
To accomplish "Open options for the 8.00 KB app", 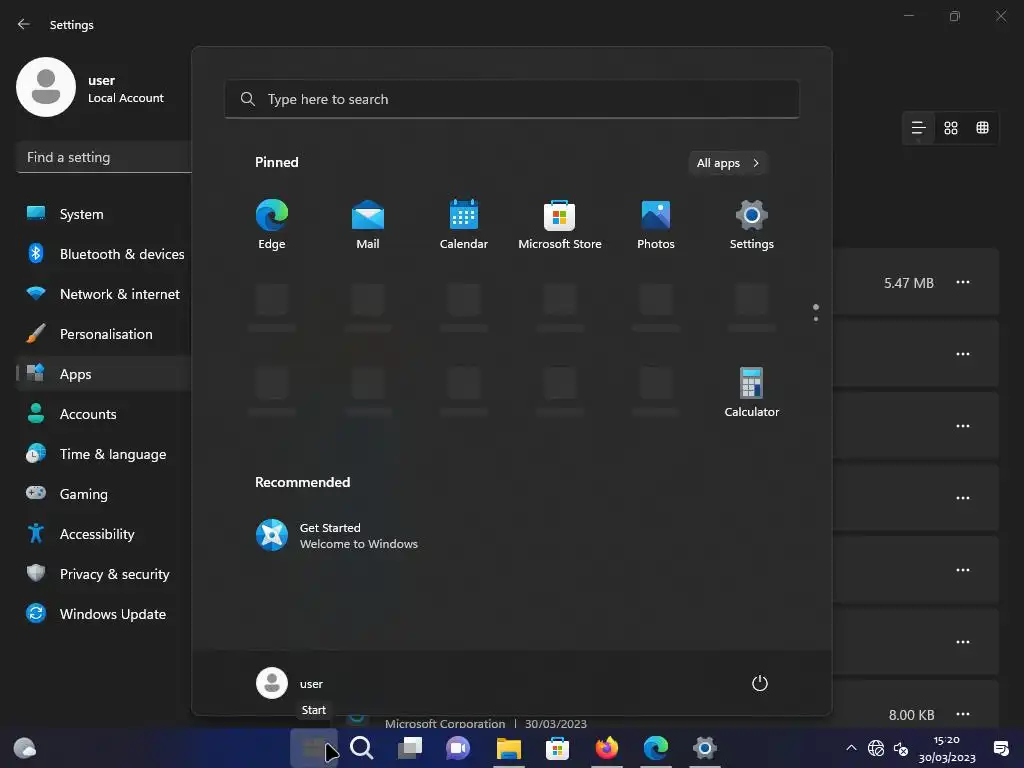I will pyautogui.click(x=963, y=714).
